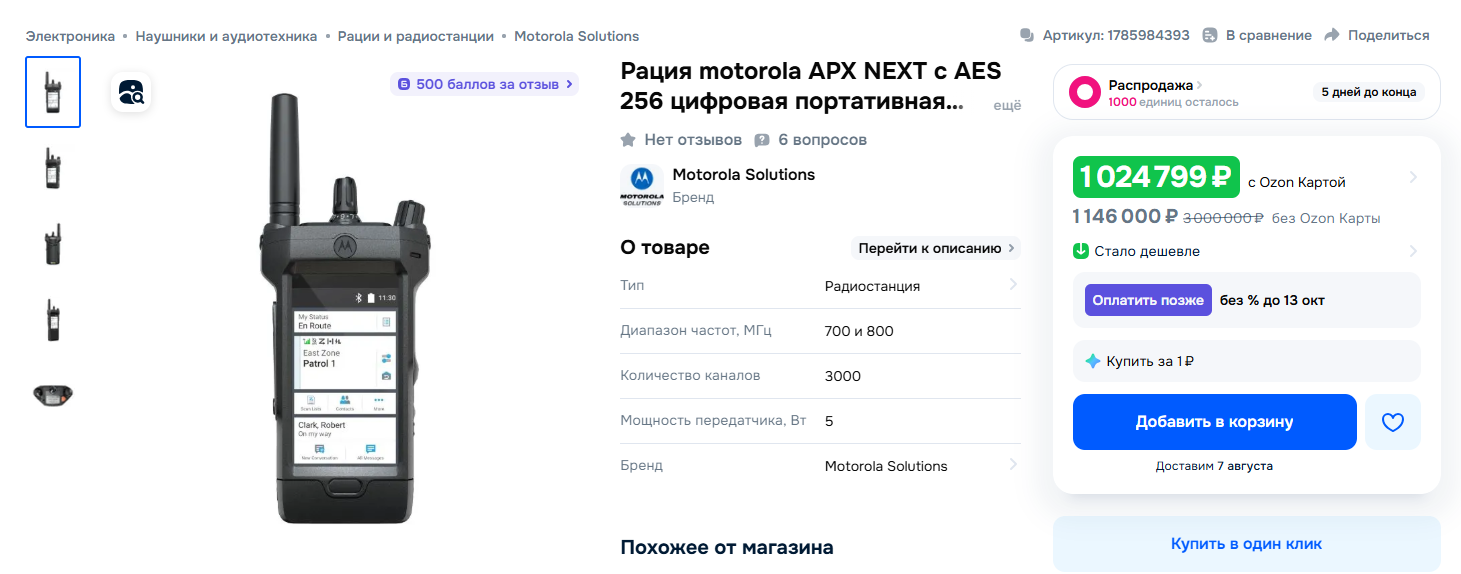Click the visual search icon on photo
1461x574 pixels.
point(131,92)
